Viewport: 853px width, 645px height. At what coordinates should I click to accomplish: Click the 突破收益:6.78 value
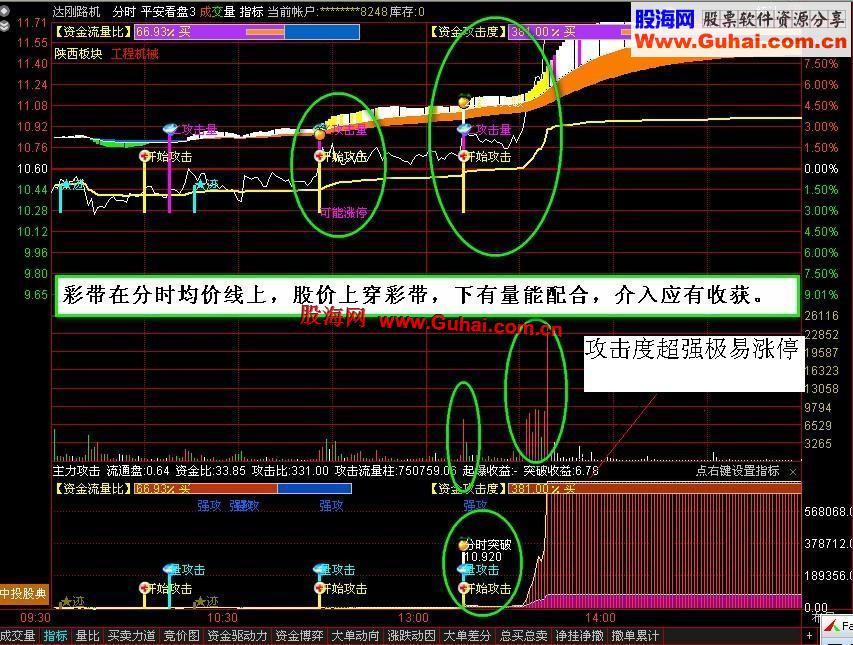(x=561, y=471)
